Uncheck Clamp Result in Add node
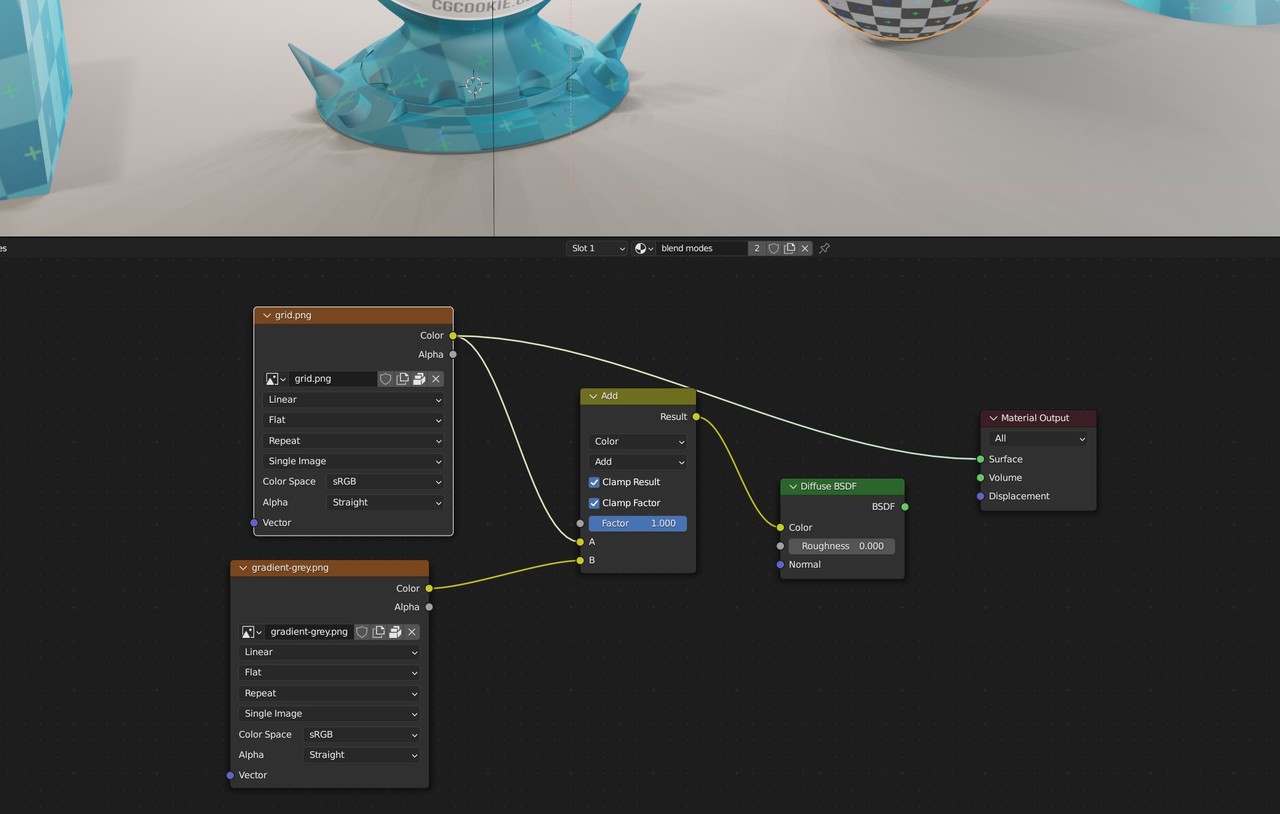1280x814 pixels. coord(594,482)
